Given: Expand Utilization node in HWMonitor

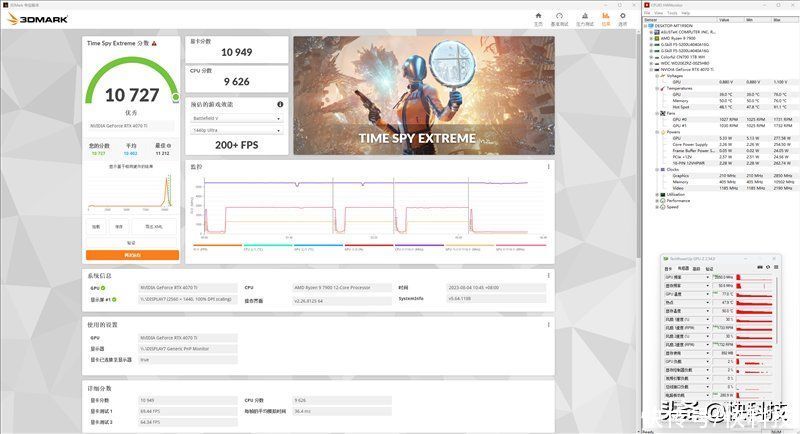Looking at the screenshot, I should pos(657,194).
